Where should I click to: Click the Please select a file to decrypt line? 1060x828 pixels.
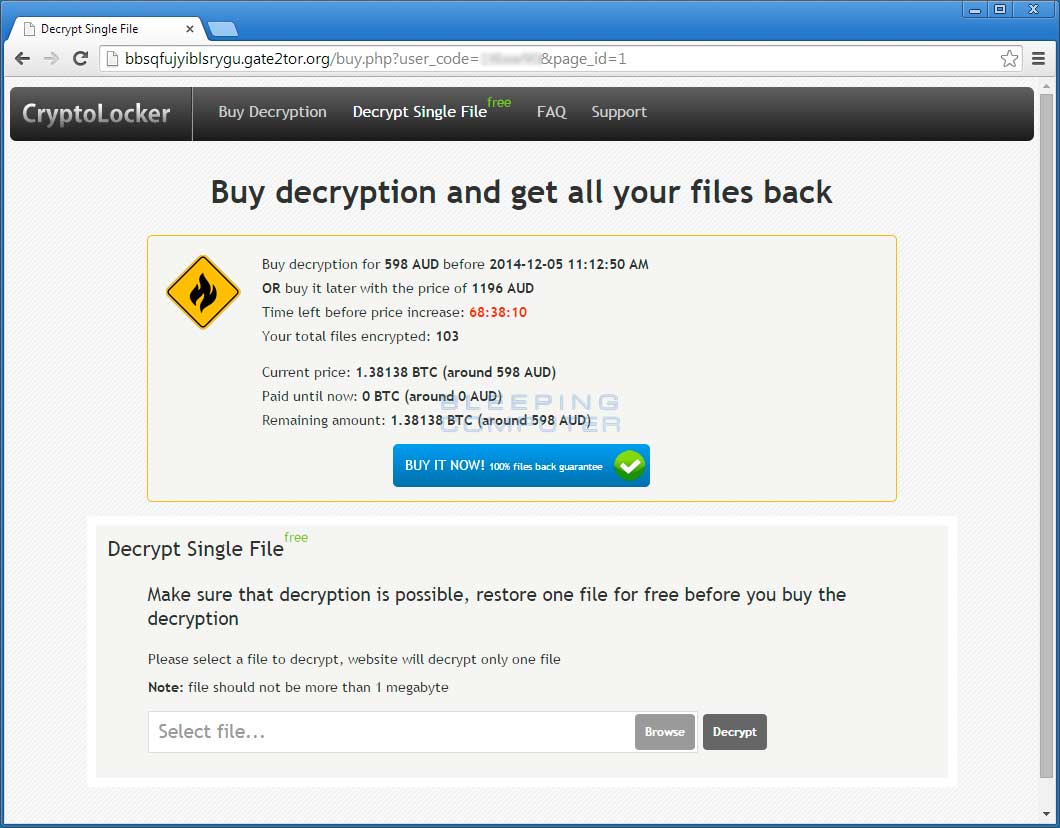click(354, 659)
